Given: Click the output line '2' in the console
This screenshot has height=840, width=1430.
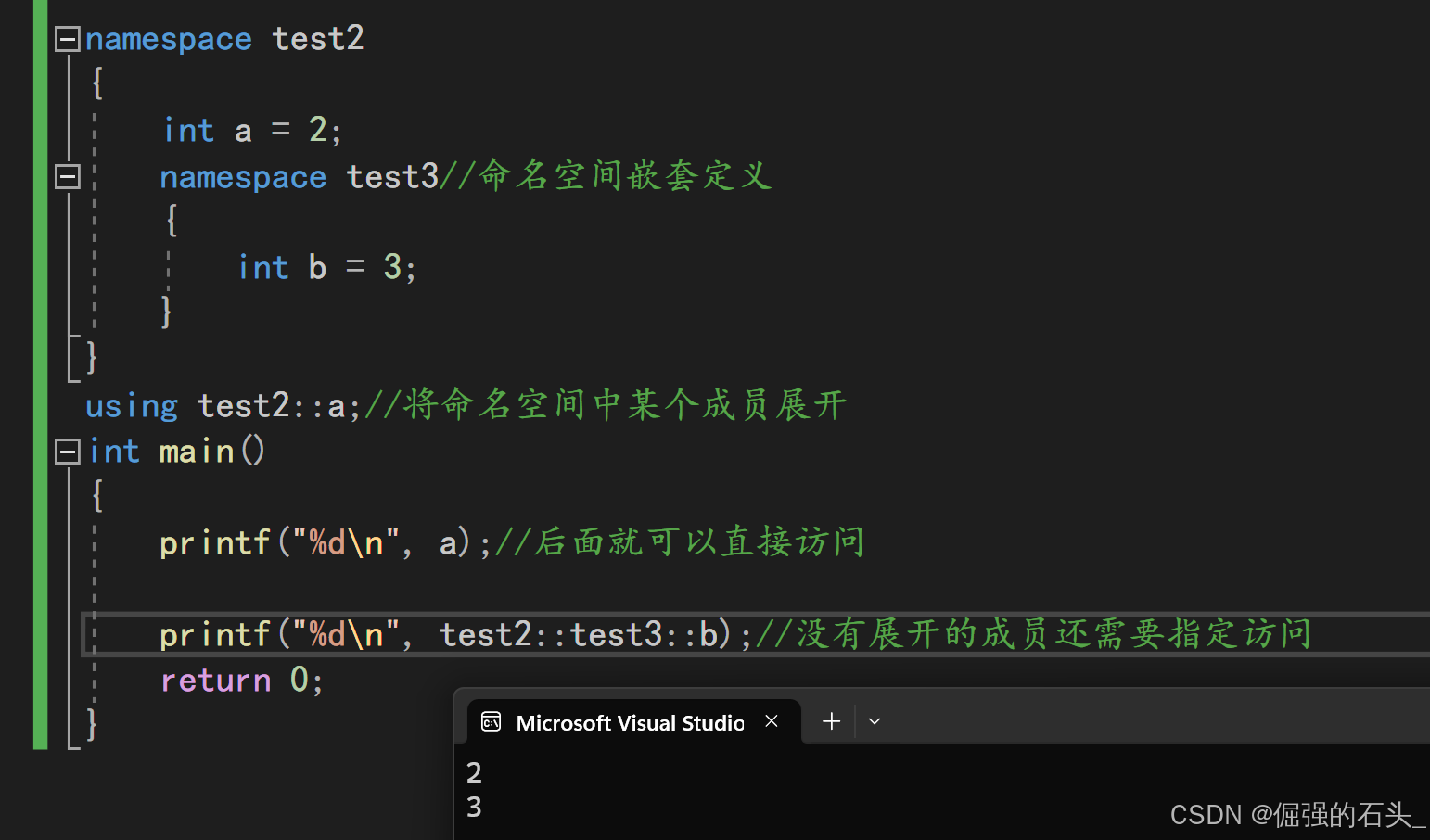Looking at the screenshot, I should [474, 772].
